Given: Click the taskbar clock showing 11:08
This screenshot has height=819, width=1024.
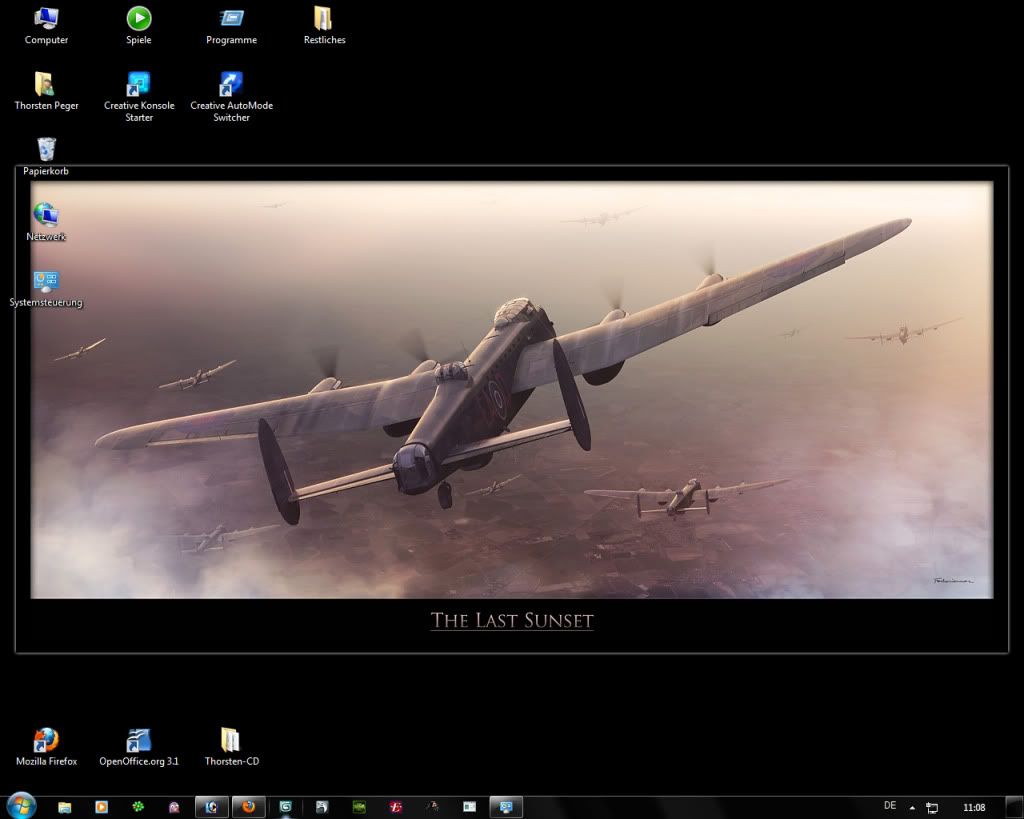Looking at the screenshot, I should tap(973, 808).
